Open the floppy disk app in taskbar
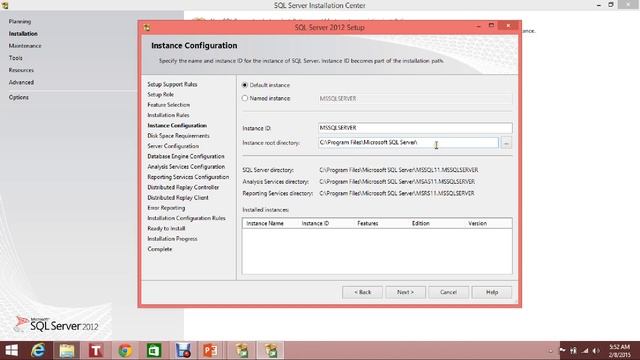 click(183, 351)
